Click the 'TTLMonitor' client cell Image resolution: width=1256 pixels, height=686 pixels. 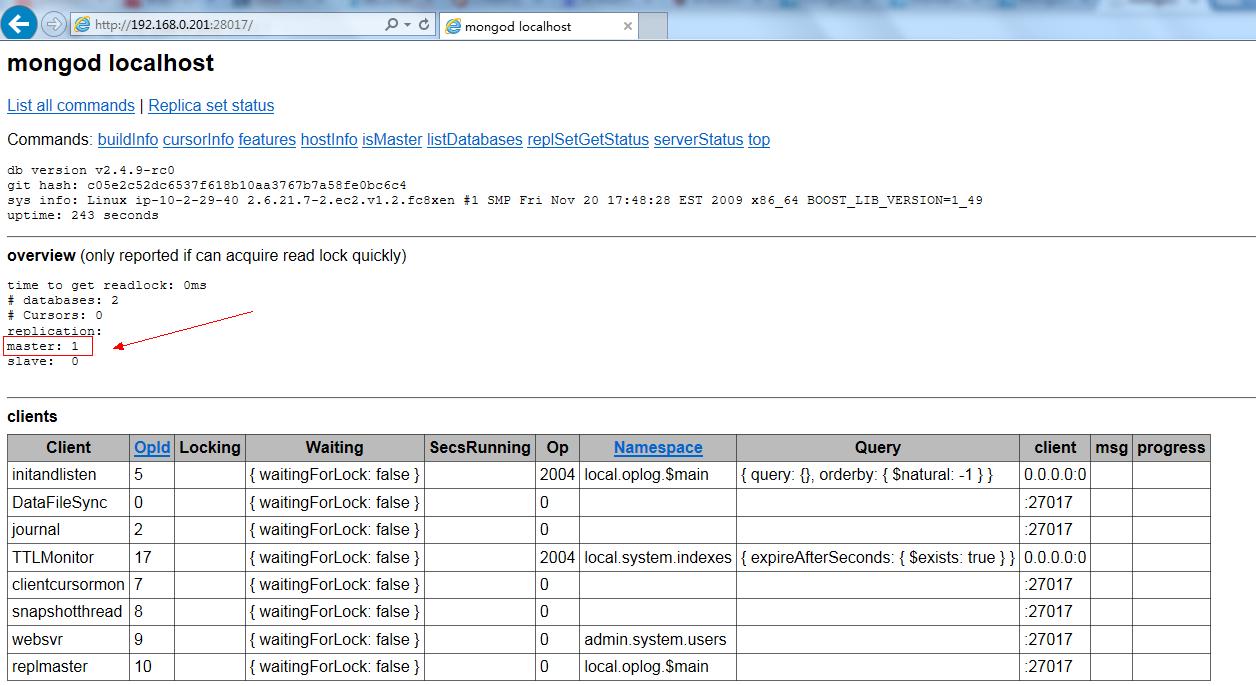pos(68,557)
